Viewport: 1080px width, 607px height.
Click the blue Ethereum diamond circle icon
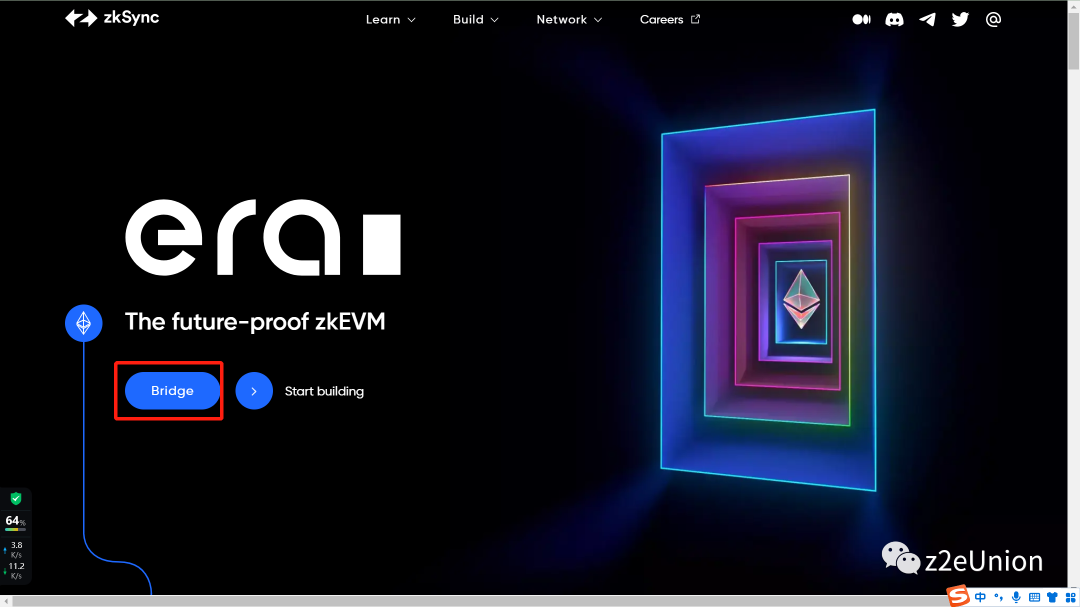click(83, 322)
